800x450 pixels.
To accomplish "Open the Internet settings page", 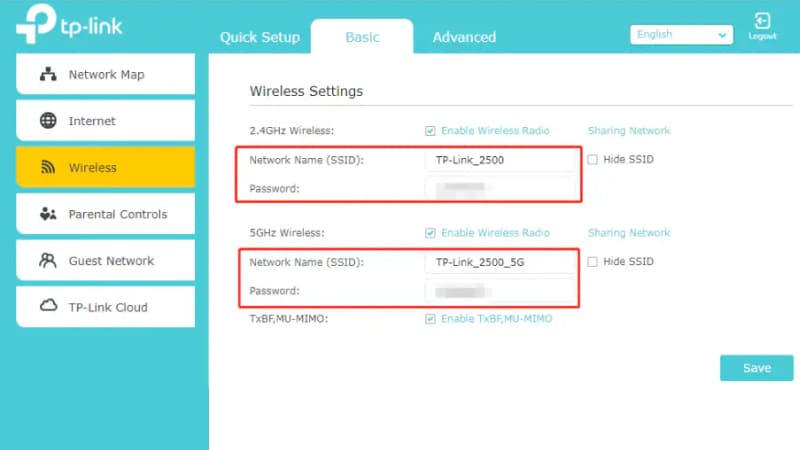I will pyautogui.click(x=106, y=120).
